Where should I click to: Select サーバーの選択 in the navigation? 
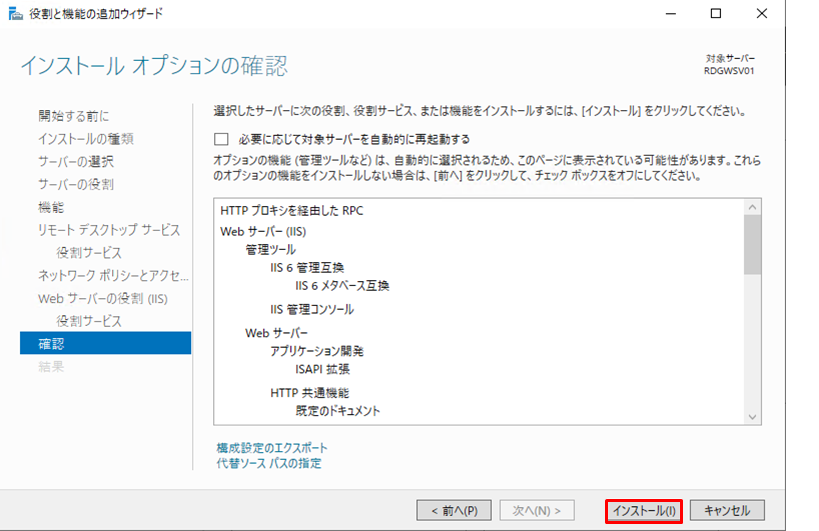click(x=76, y=162)
